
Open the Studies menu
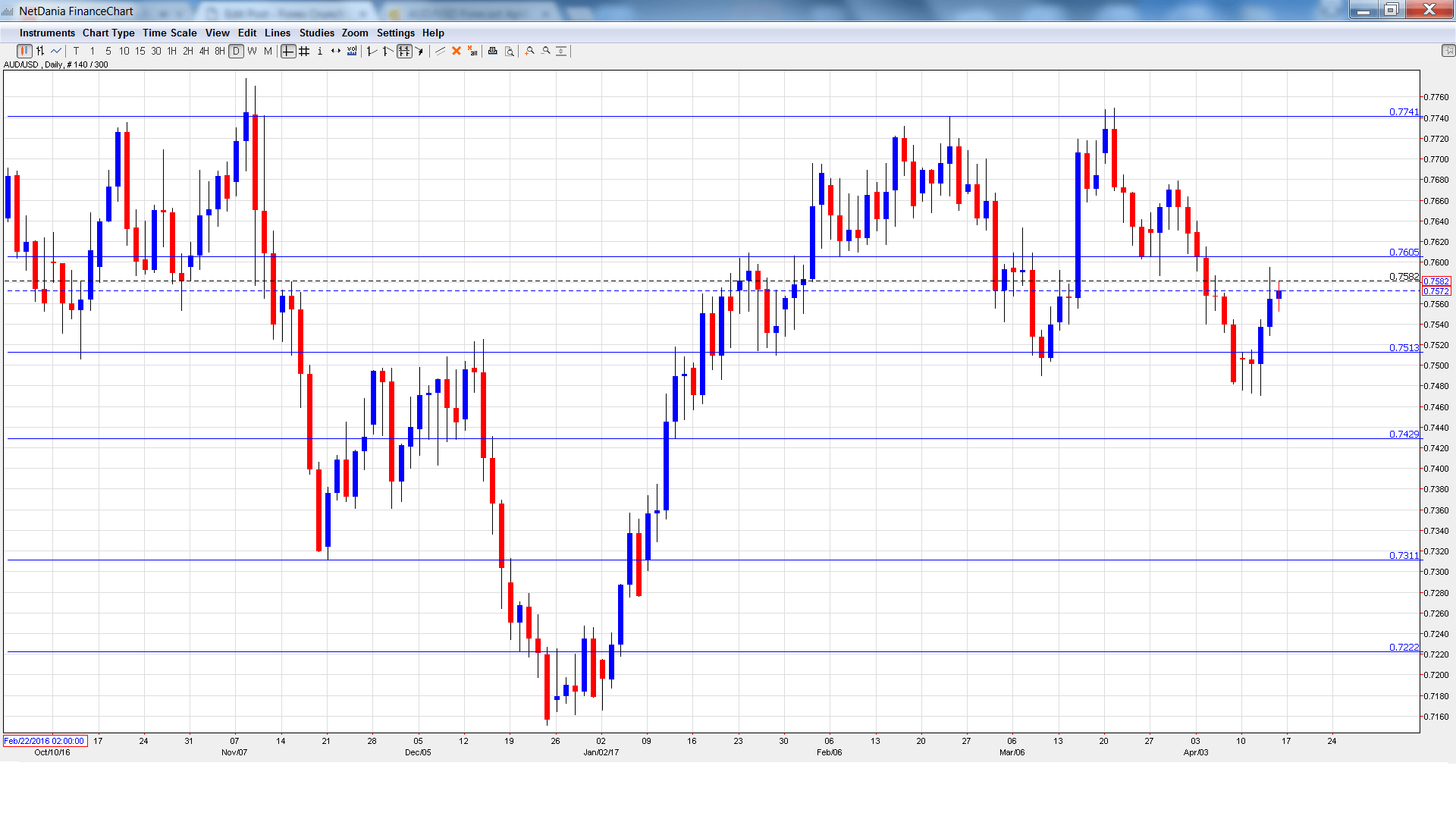pyautogui.click(x=316, y=33)
